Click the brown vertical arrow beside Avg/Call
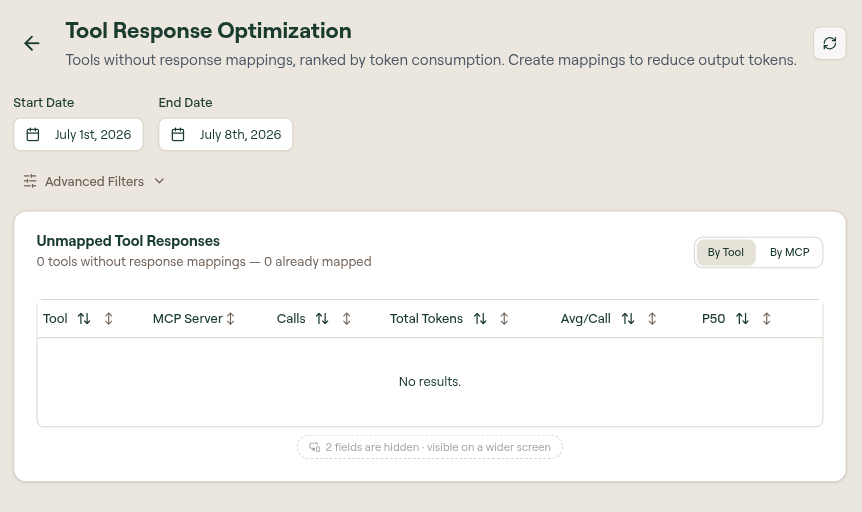 tap(652, 318)
